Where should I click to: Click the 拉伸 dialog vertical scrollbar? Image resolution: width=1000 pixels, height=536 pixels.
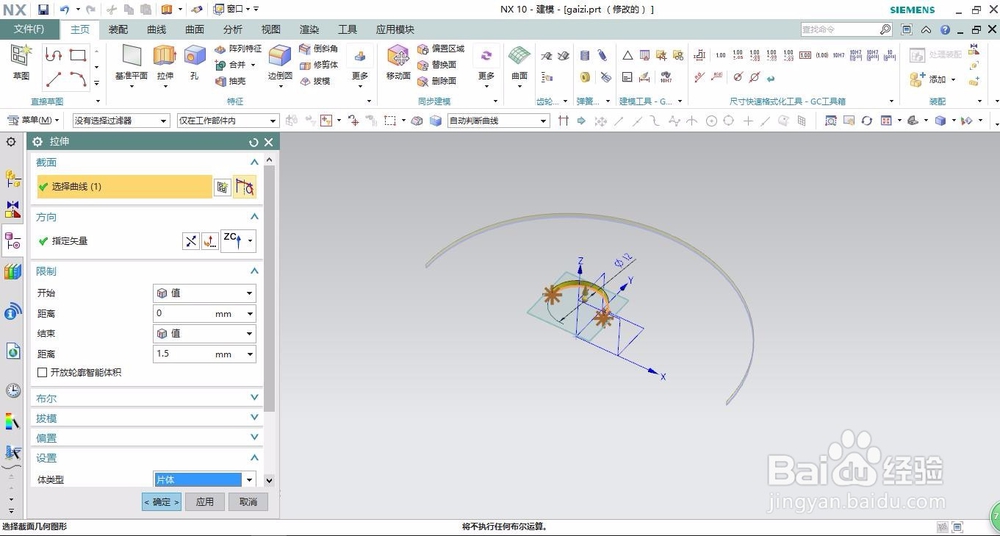click(269, 287)
